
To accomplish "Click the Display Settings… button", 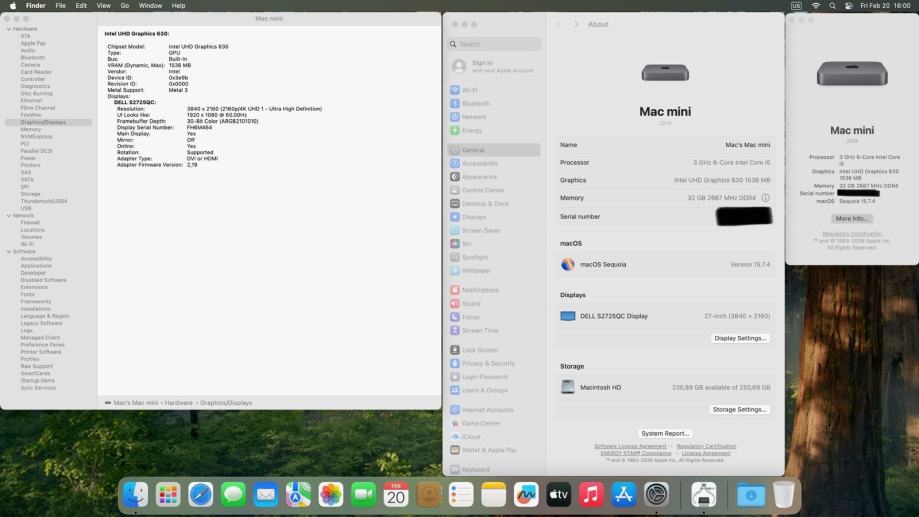I will click(740, 338).
